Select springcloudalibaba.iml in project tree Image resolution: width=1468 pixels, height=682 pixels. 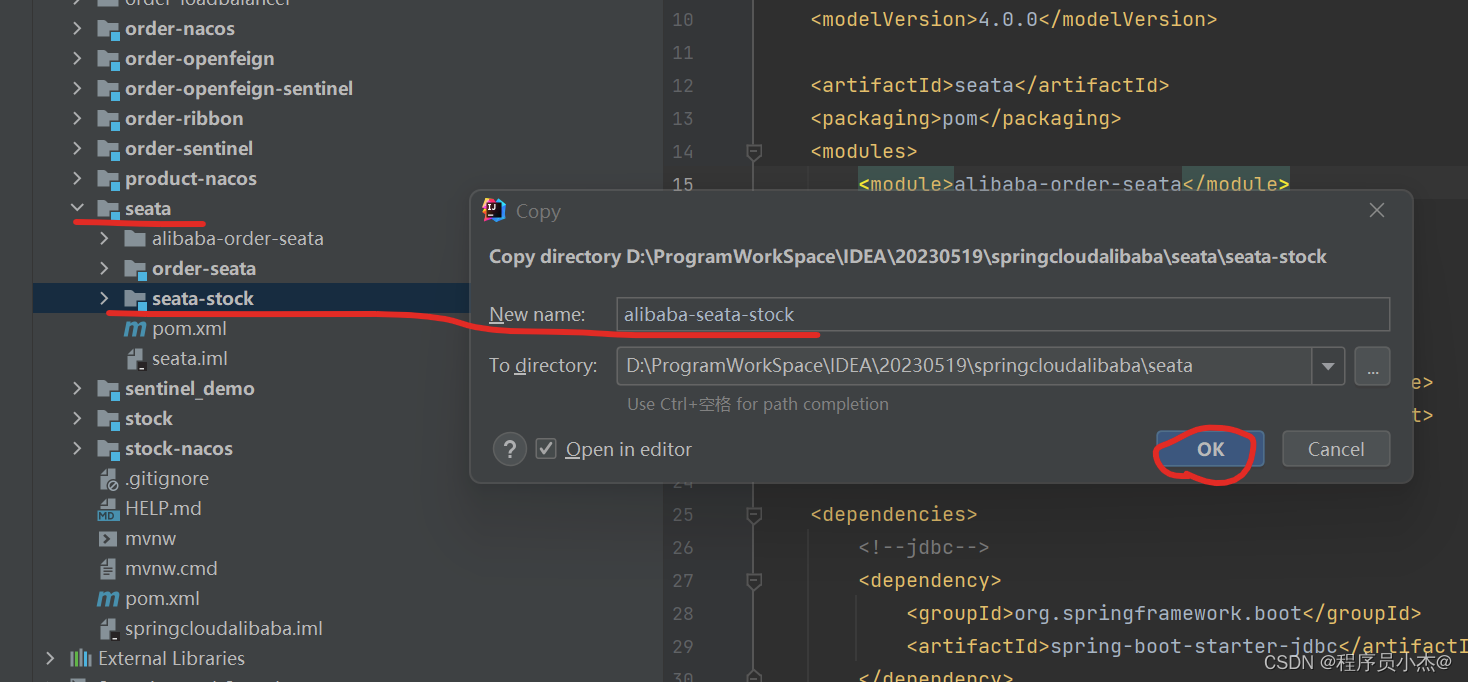tap(224, 629)
